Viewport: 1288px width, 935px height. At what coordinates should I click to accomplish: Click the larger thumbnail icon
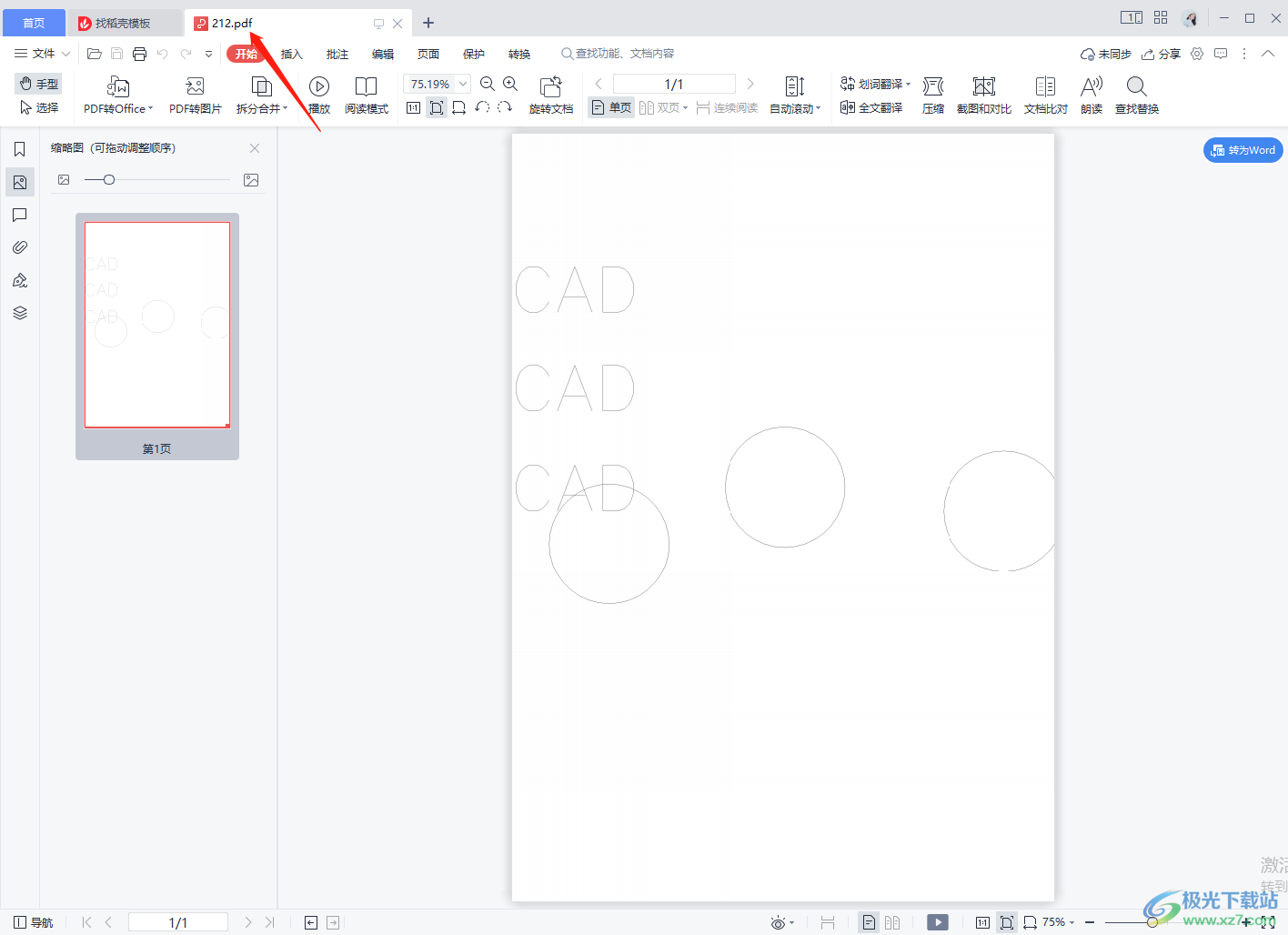pyautogui.click(x=251, y=180)
